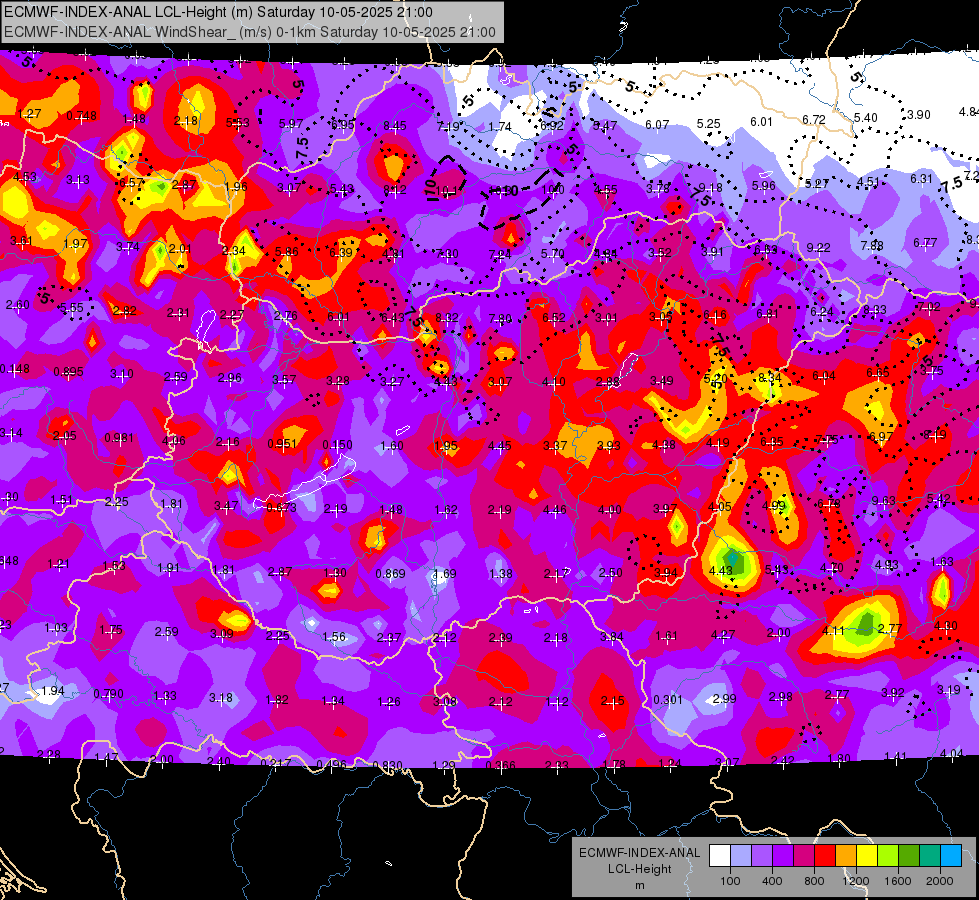
Task: Click the grid value '6.72' in the white area
Action: click(814, 119)
